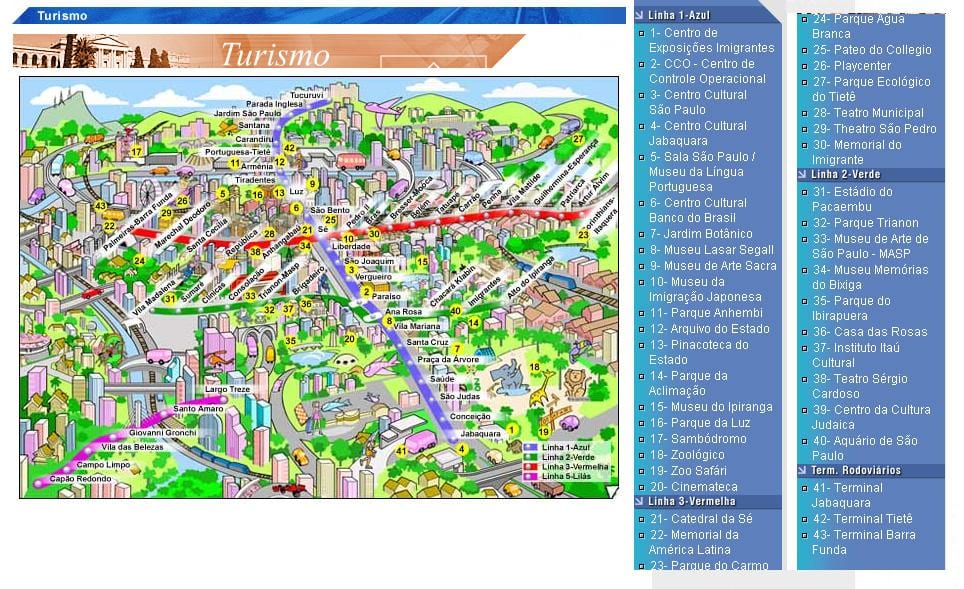This screenshot has width=964, height=589.
Task: Select yellow marker 42 near Portuguesa-Tietê
Action: (289, 148)
